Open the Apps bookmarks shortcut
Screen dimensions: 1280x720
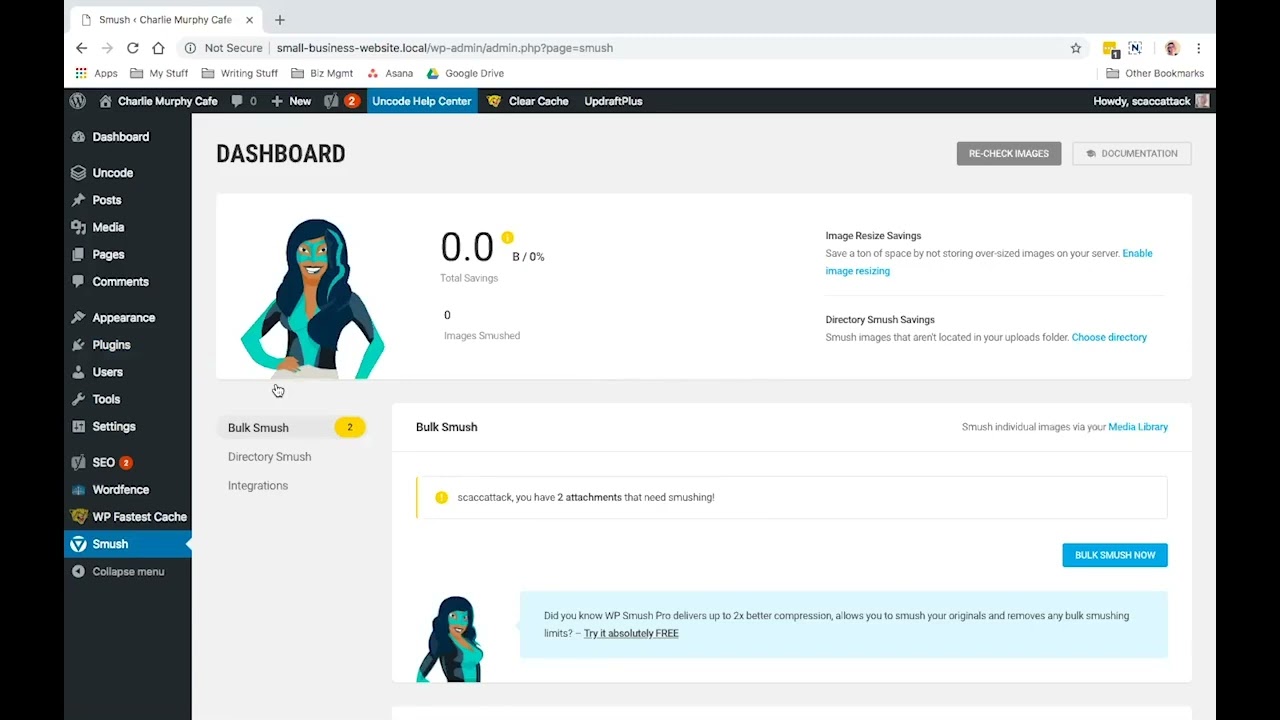(97, 73)
